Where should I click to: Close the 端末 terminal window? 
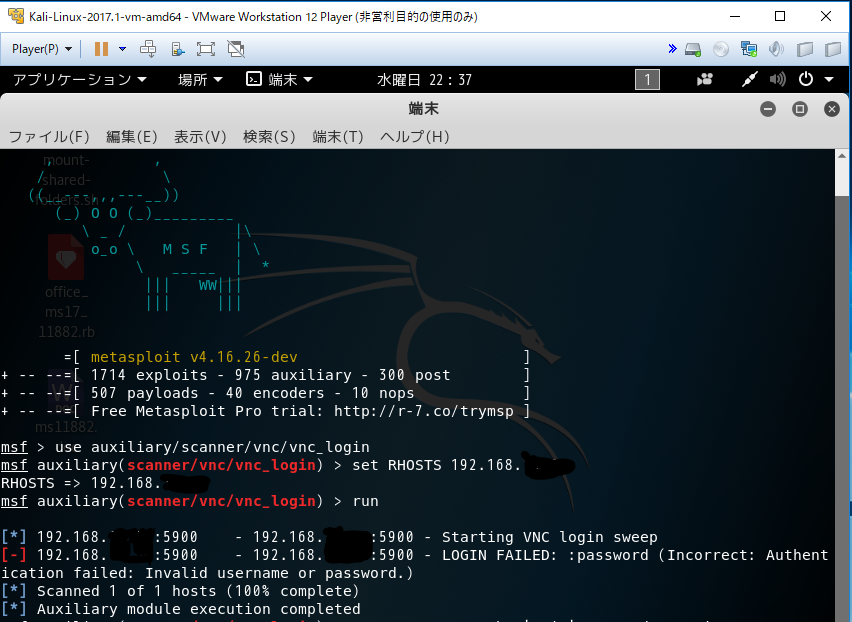click(832, 109)
